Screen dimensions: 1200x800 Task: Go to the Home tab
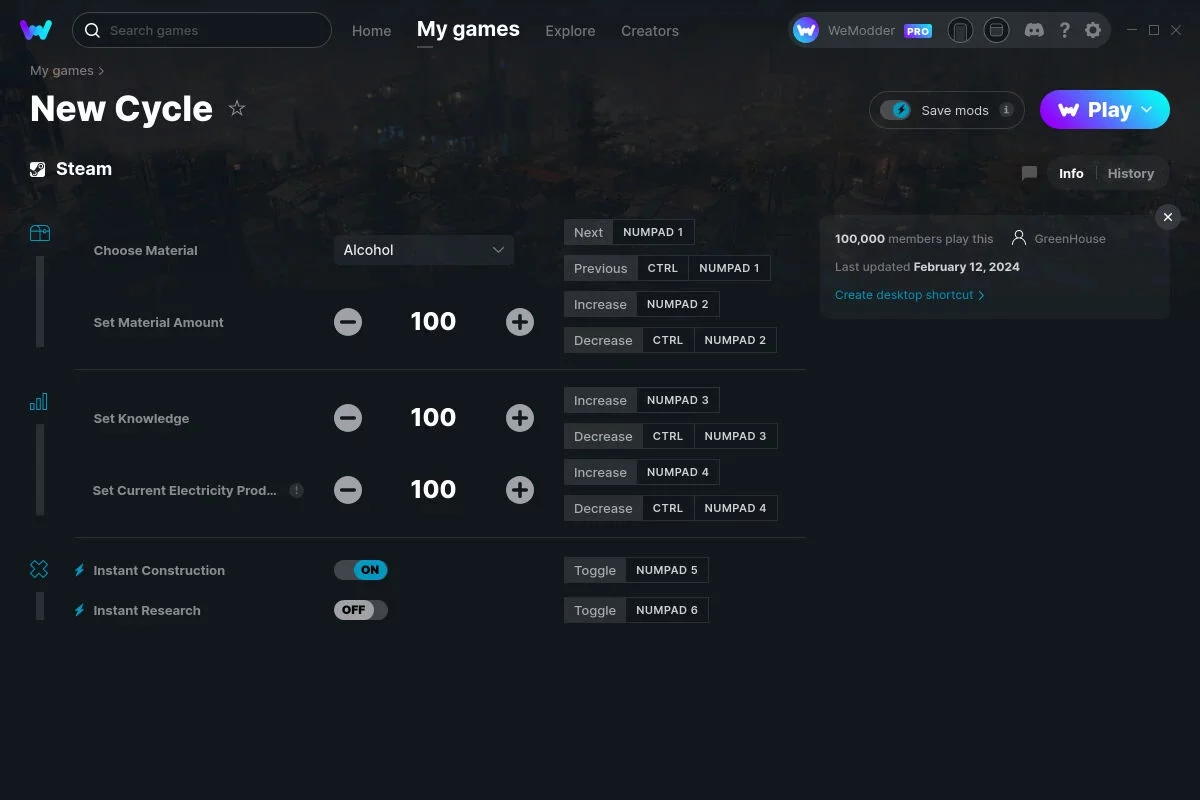(x=372, y=31)
